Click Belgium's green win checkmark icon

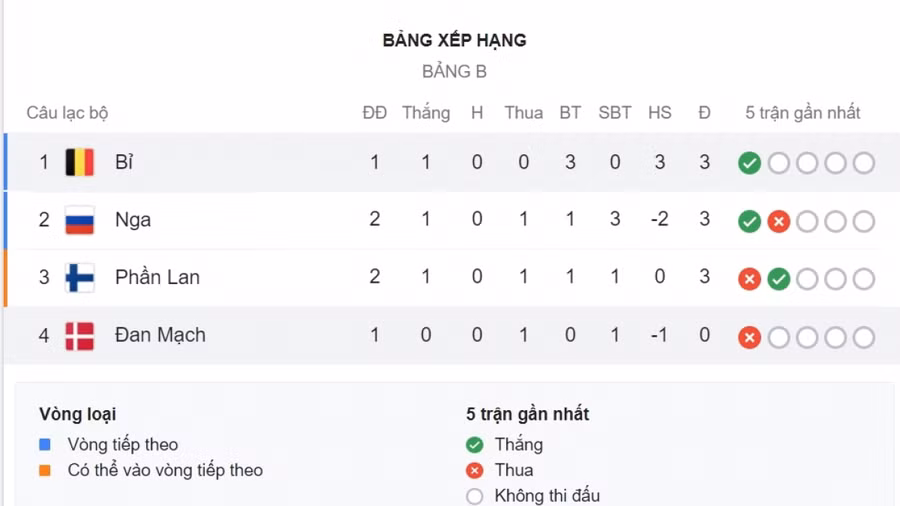[x=749, y=163]
